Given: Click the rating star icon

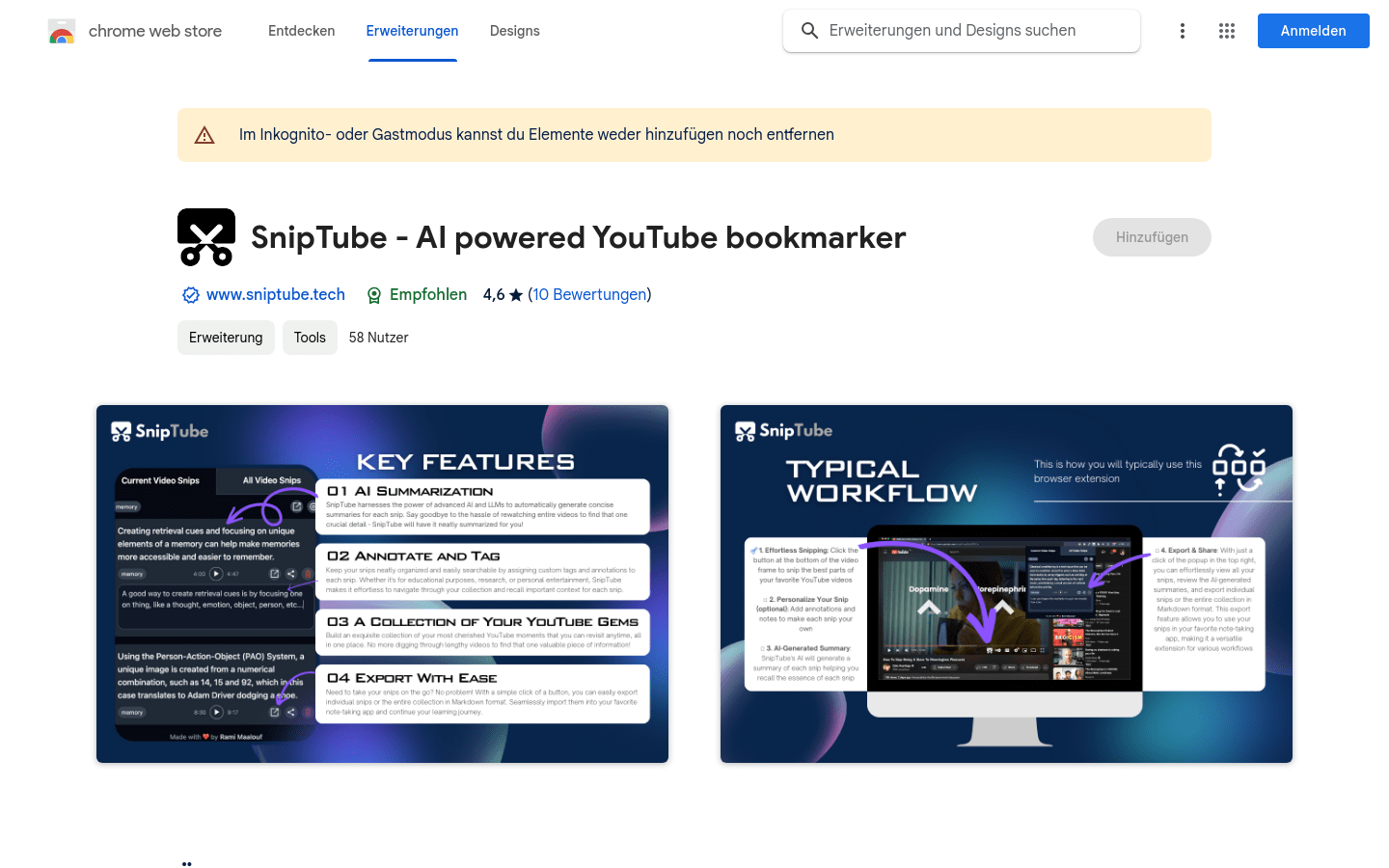Looking at the screenshot, I should (x=516, y=295).
